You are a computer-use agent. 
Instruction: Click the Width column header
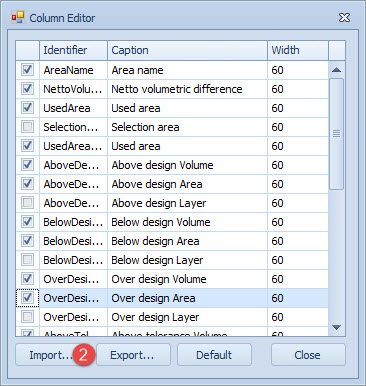(298, 50)
